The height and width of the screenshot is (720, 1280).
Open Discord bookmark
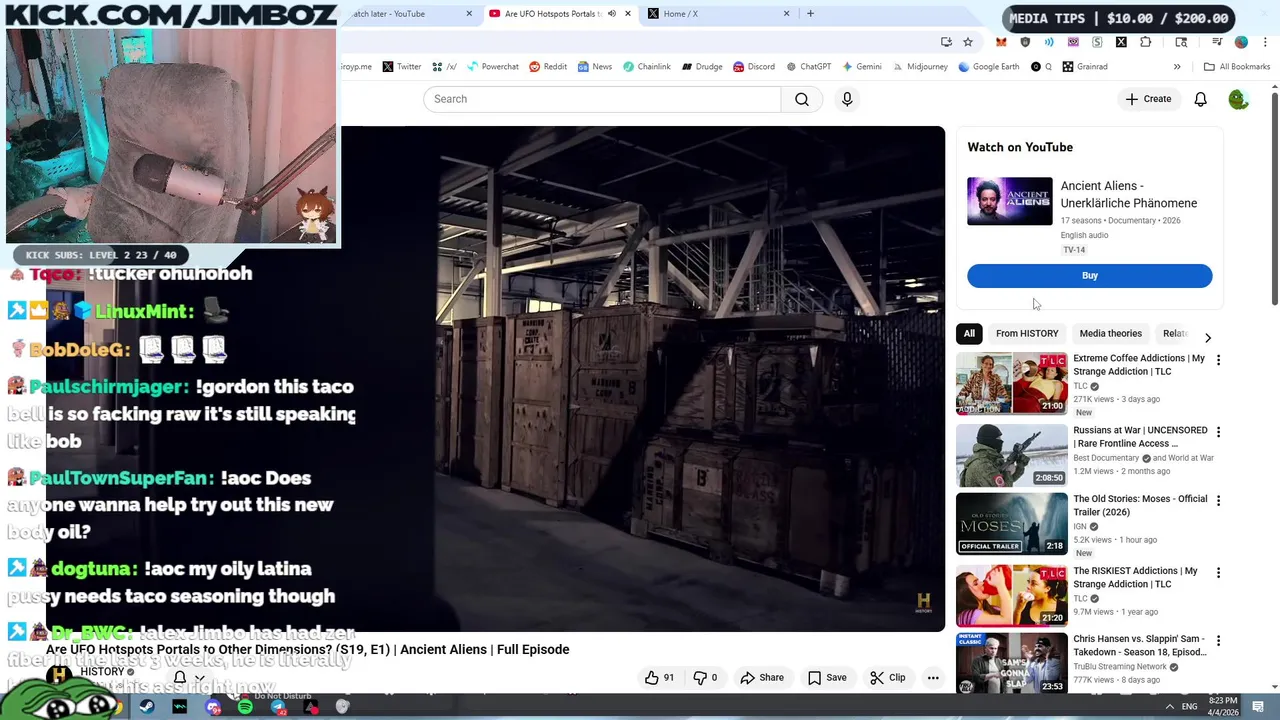[753, 67]
